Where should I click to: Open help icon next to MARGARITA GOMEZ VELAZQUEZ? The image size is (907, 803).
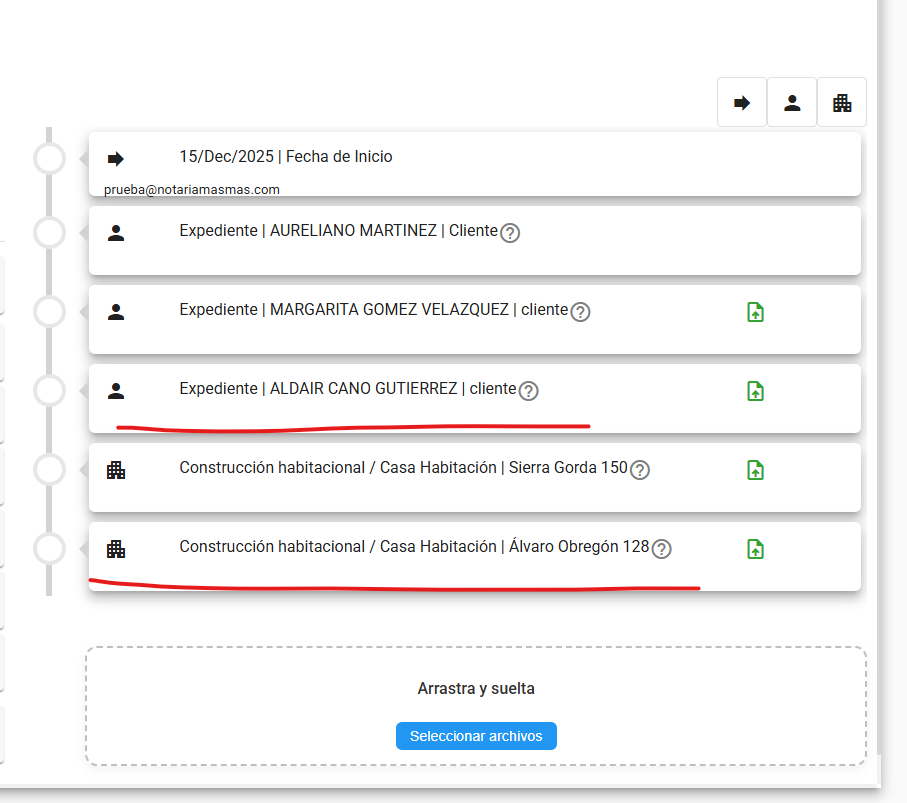(580, 312)
